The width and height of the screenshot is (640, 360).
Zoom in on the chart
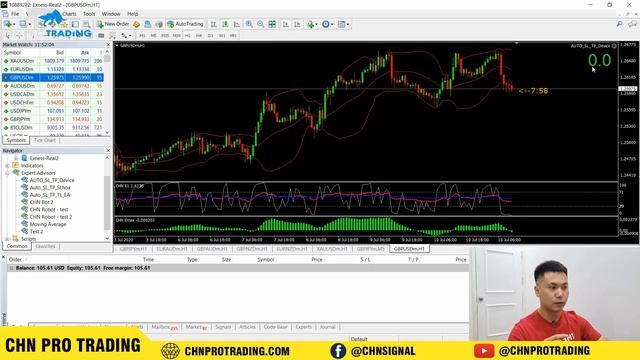pos(249,24)
